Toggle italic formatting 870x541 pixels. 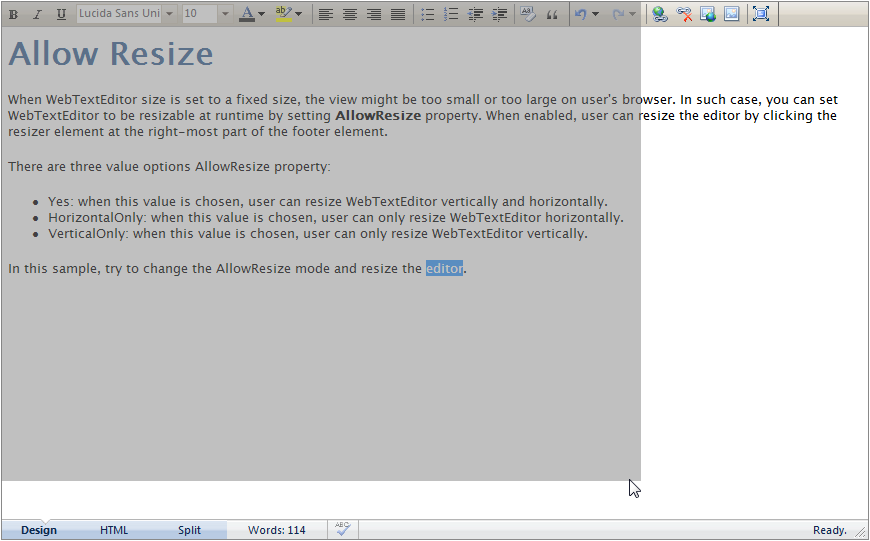[x=37, y=14]
